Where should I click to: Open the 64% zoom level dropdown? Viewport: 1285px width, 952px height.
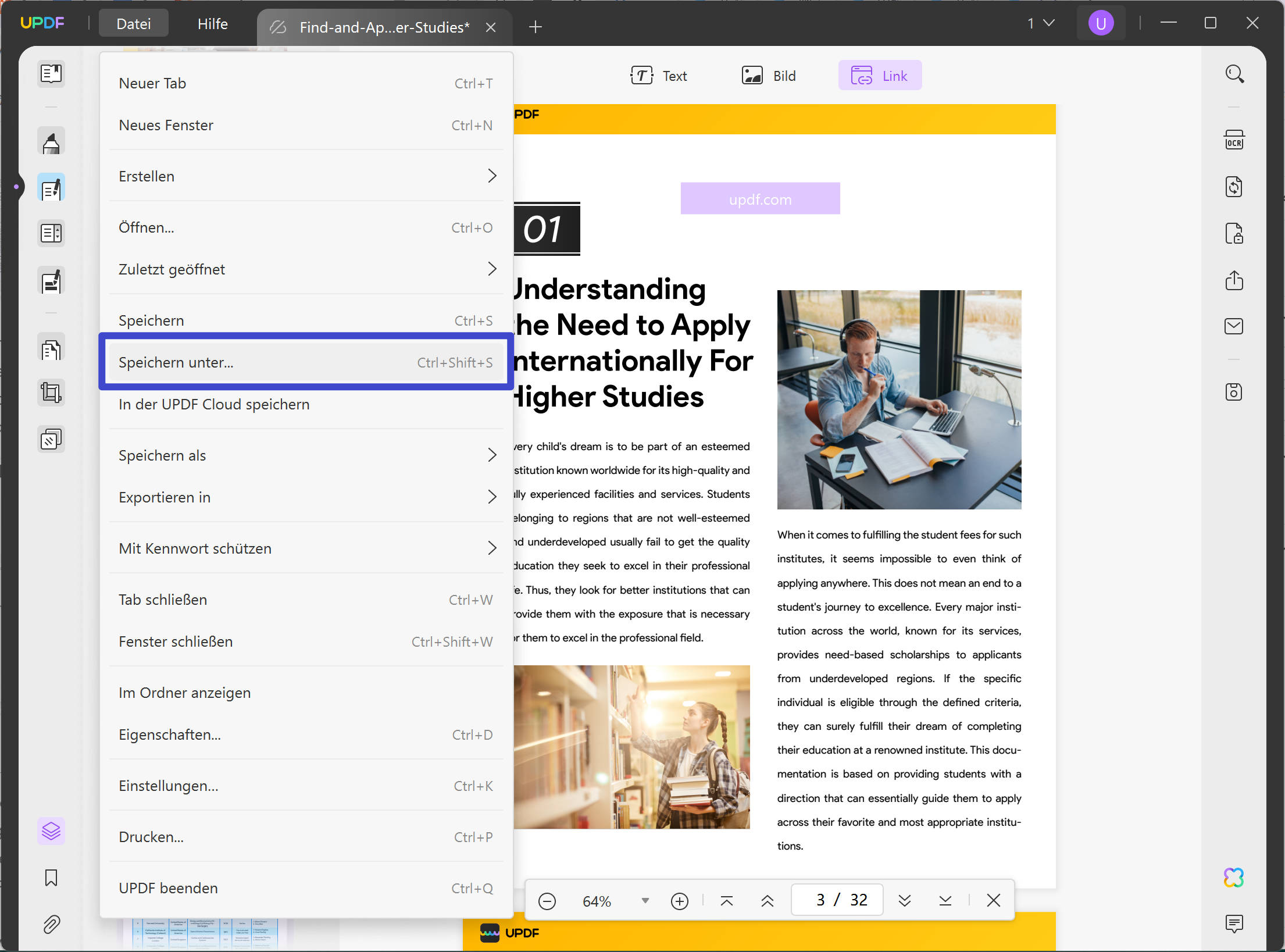[645, 900]
